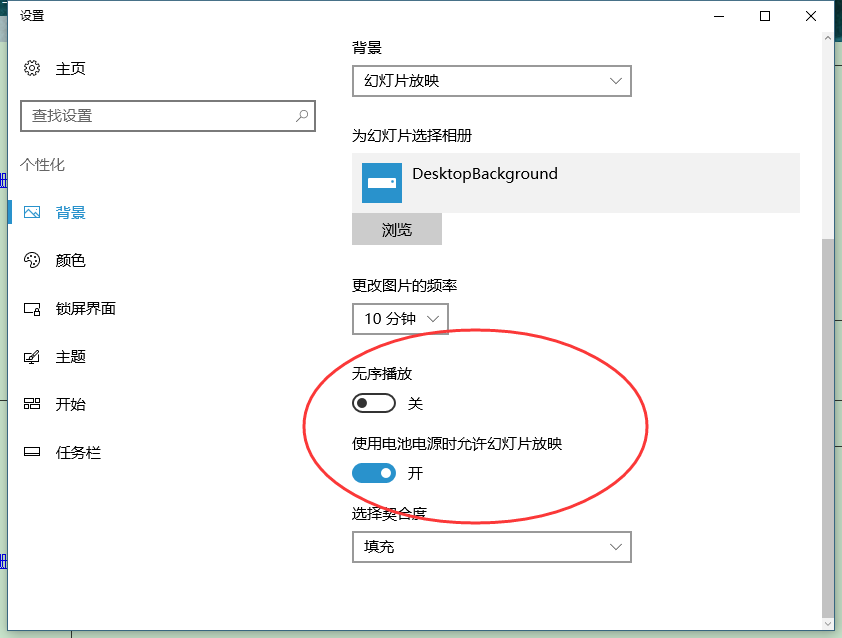Click the 颜色 palette icon

tap(32, 260)
